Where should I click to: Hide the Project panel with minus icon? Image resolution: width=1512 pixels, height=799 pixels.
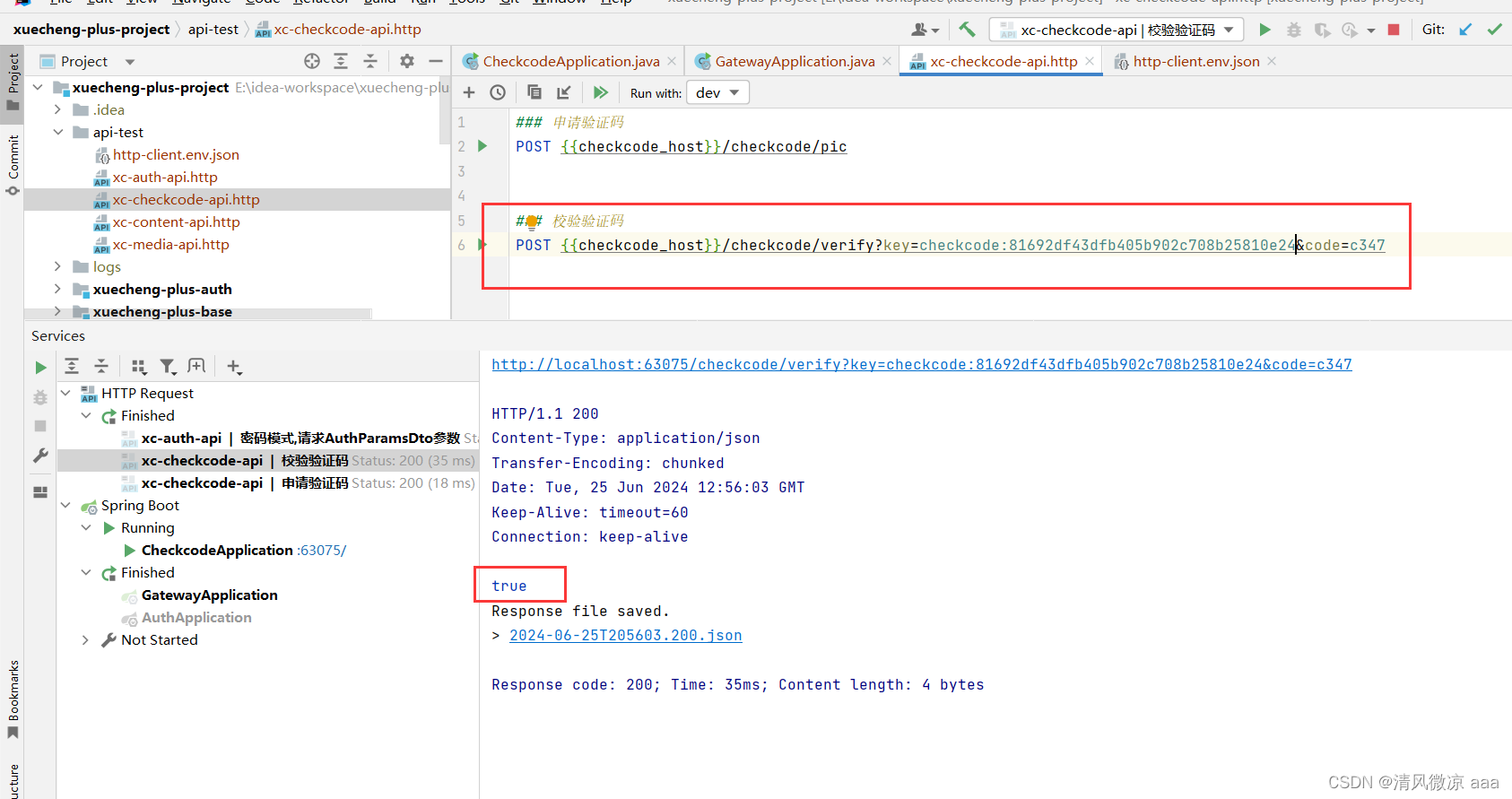[x=436, y=61]
